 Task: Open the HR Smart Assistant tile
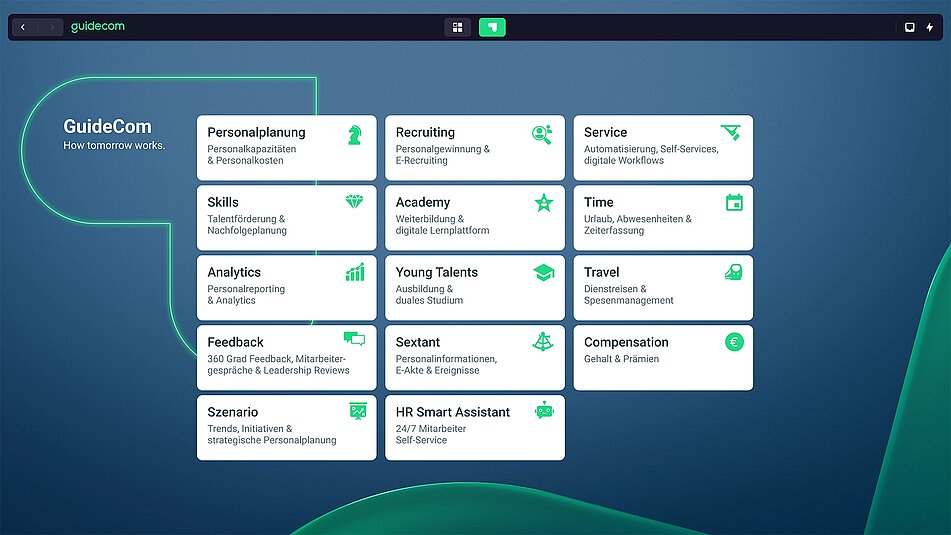coord(475,428)
